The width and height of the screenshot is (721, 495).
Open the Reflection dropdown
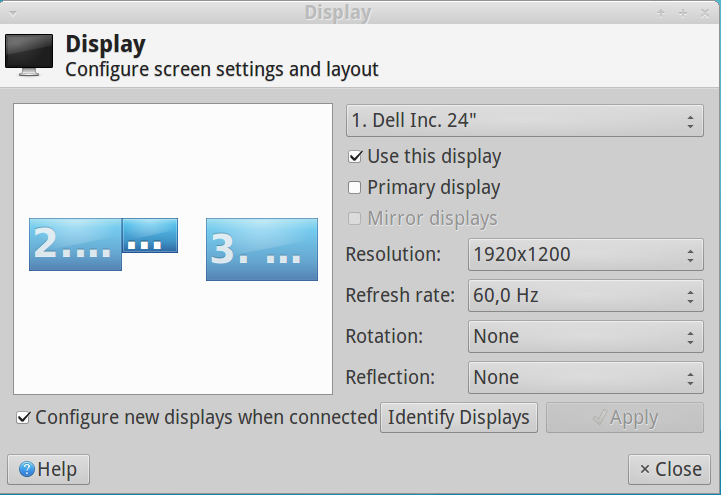pyautogui.click(x=585, y=377)
